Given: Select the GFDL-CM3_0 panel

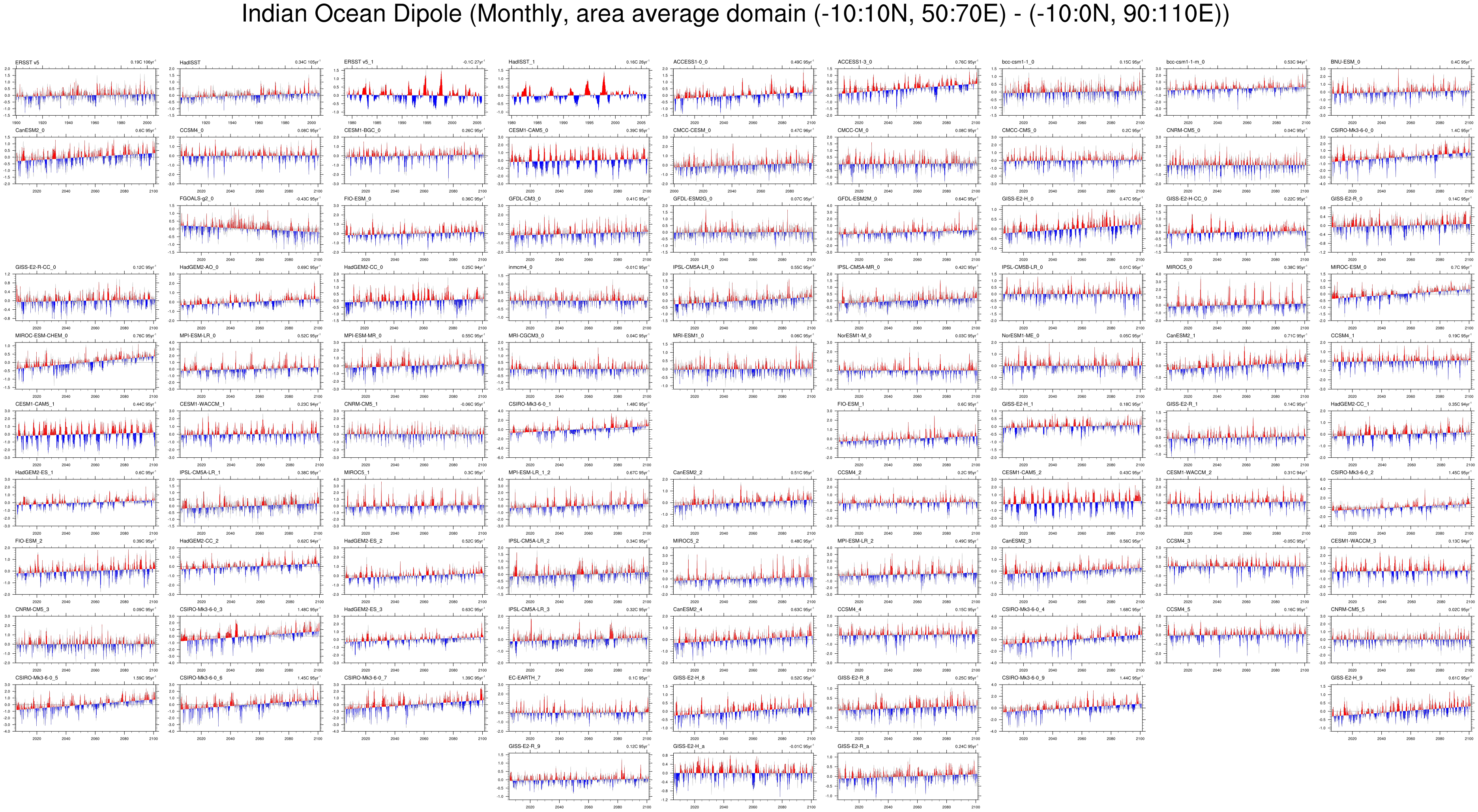Looking at the screenshot, I should click(579, 229).
